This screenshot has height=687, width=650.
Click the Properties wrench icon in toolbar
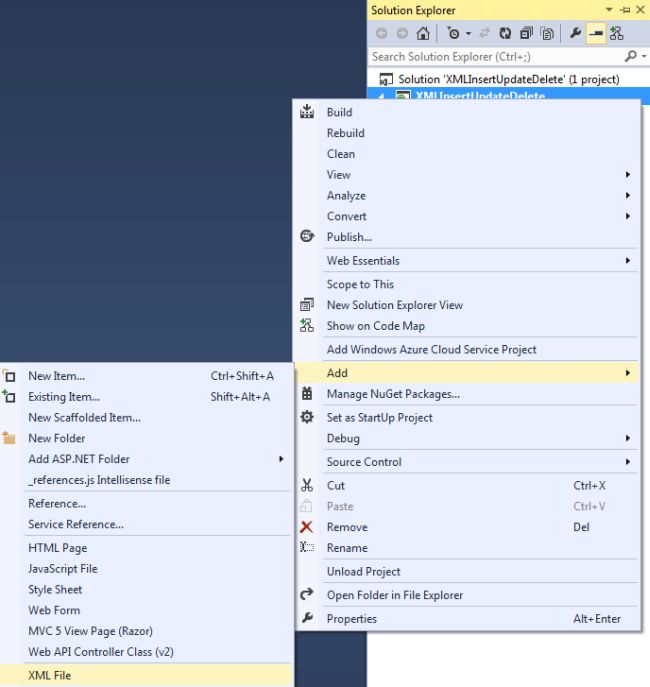pyautogui.click(x=575, y=33)
